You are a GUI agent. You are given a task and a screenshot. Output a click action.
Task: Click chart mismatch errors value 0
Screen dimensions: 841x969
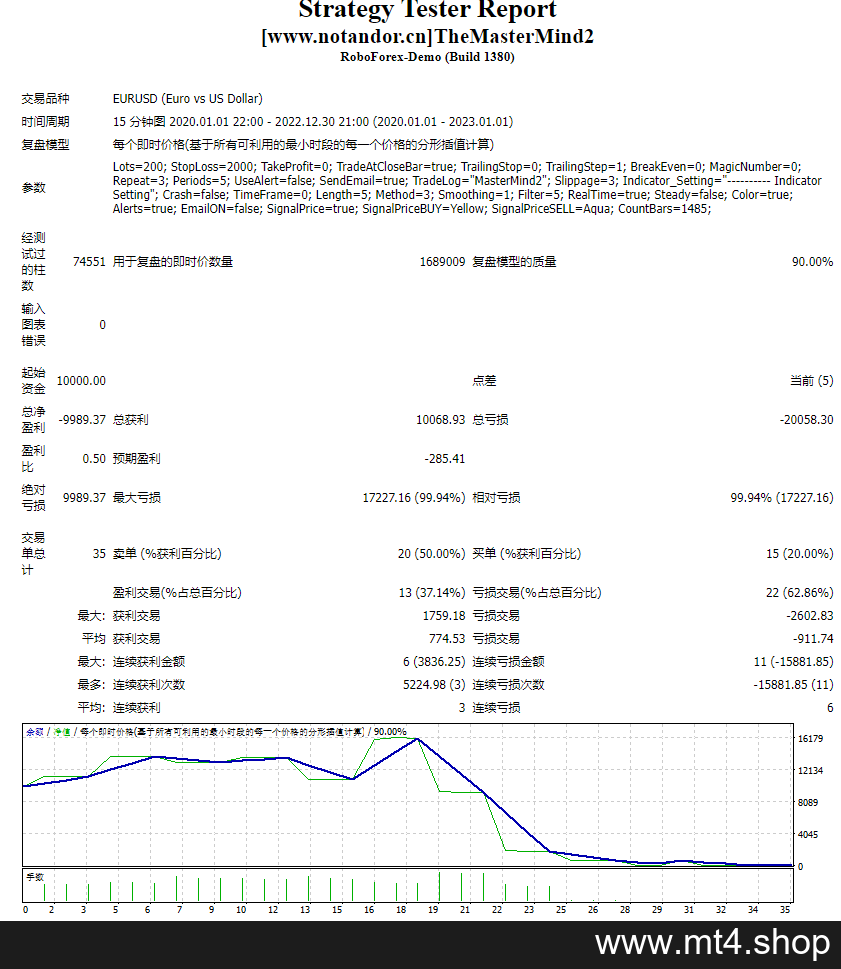[103, 325]
